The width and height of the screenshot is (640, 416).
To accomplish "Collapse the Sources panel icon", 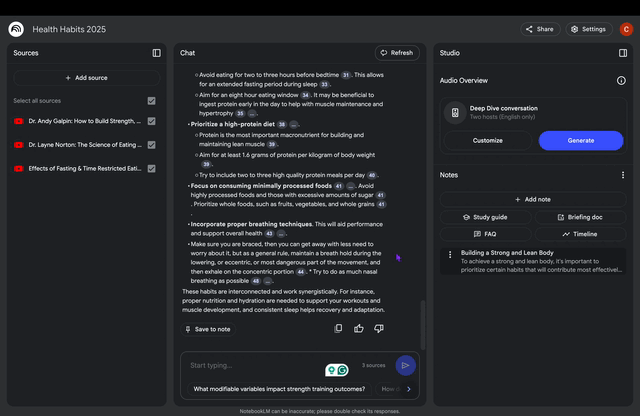I will [156, 53].
